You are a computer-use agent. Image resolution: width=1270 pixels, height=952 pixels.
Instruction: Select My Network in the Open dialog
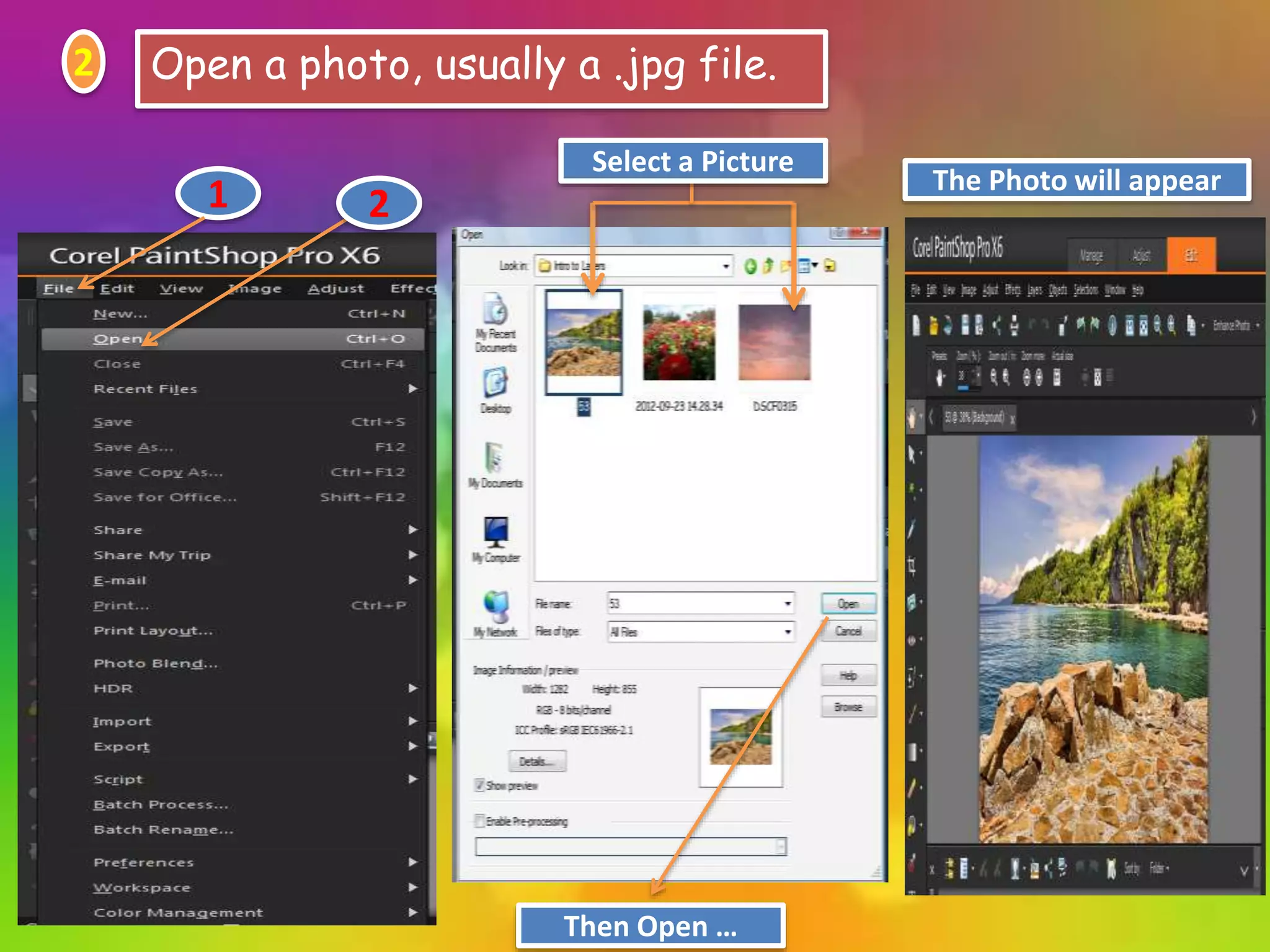[495, 614]
